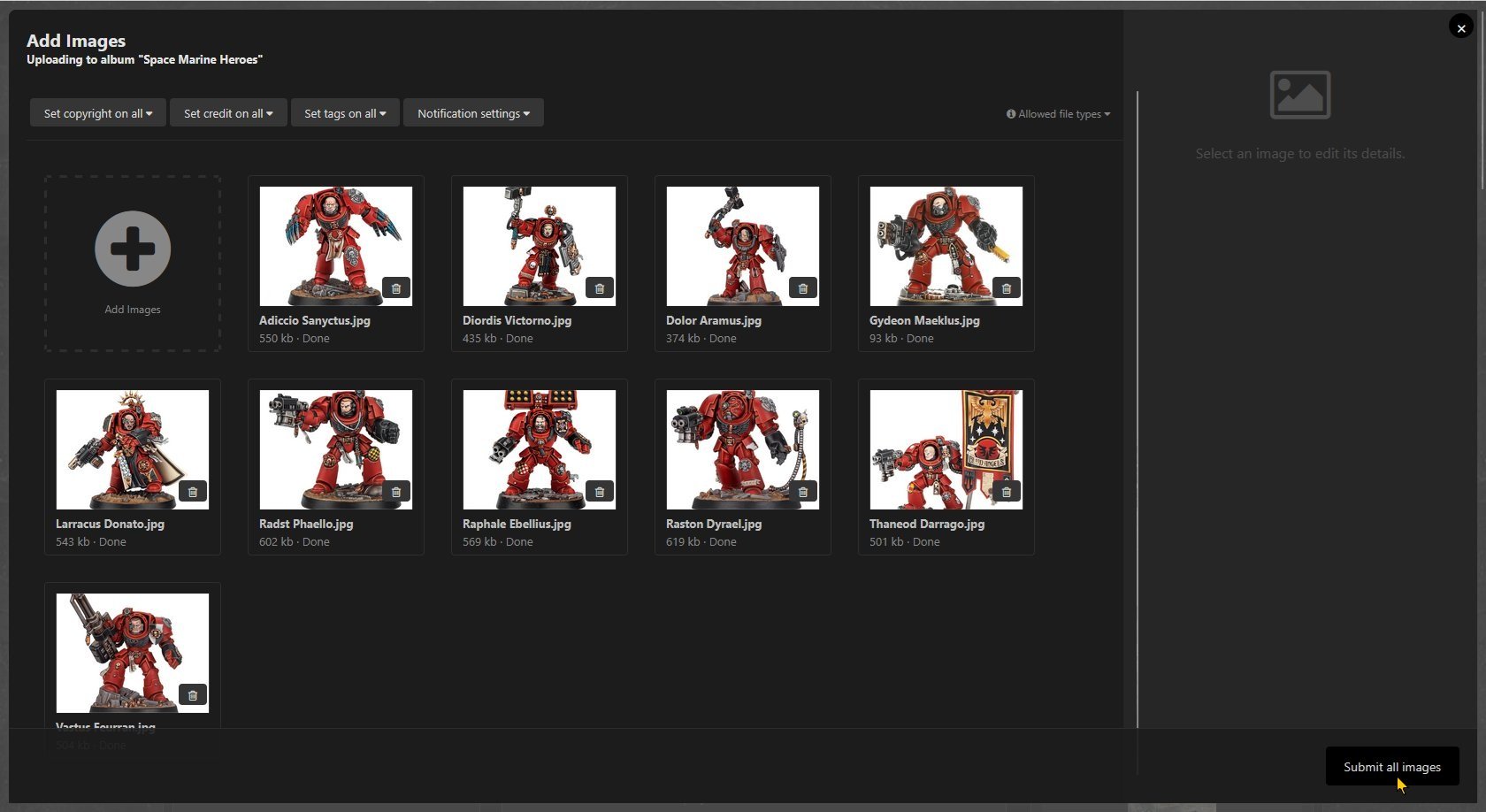Viewport: 1486px width, 812px height.
Task: Close the Add Images dialog
Action: [1461, 27]
